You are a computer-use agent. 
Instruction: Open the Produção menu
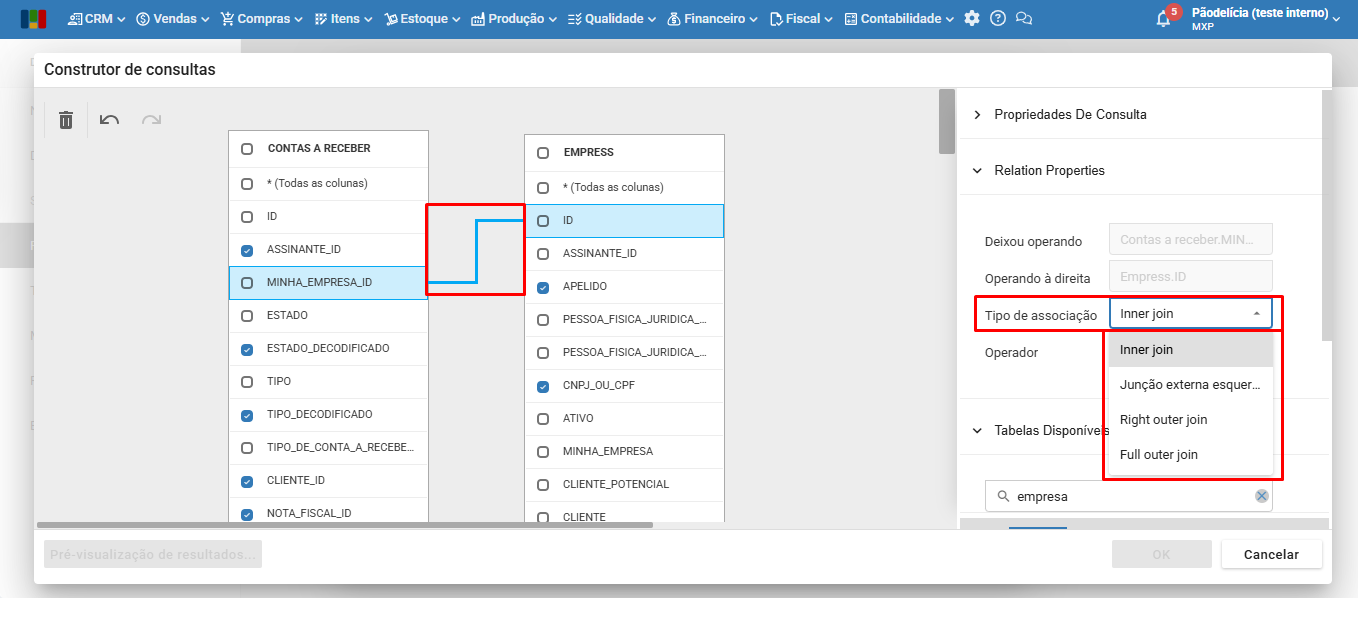(x=514, y=18)
